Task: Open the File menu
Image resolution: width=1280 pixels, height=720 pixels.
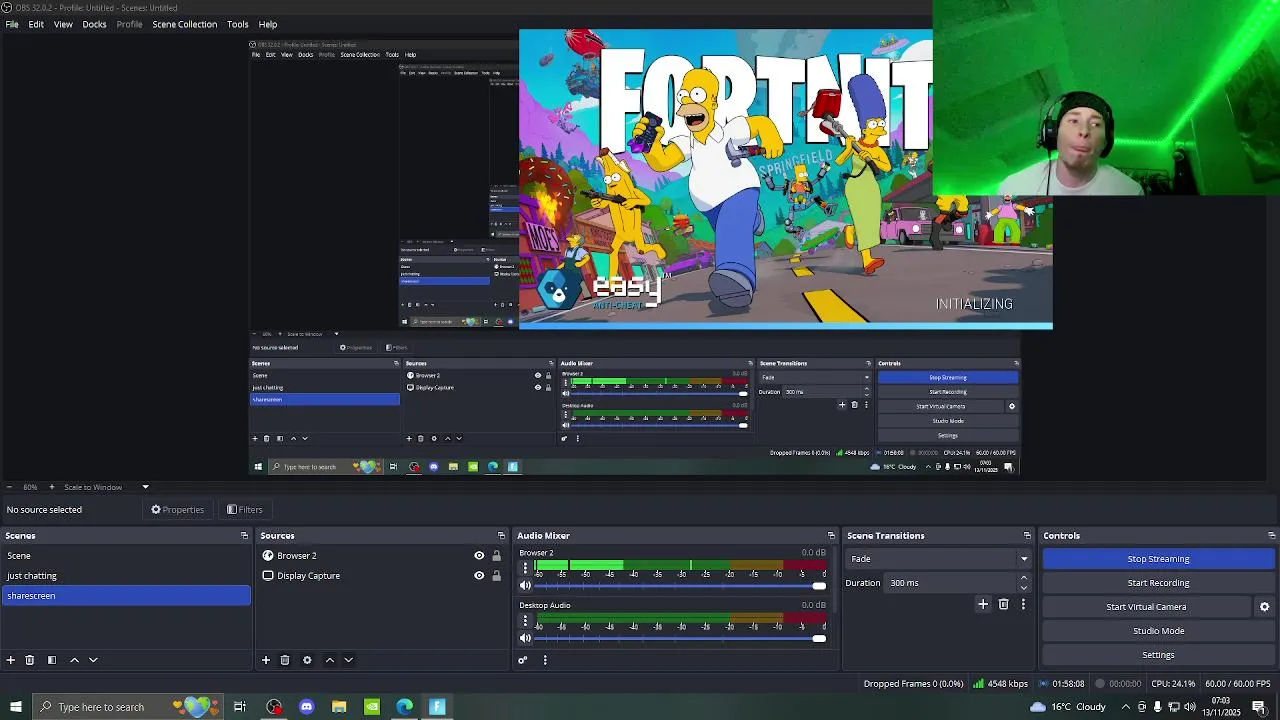Action: [x=12, y=24]
